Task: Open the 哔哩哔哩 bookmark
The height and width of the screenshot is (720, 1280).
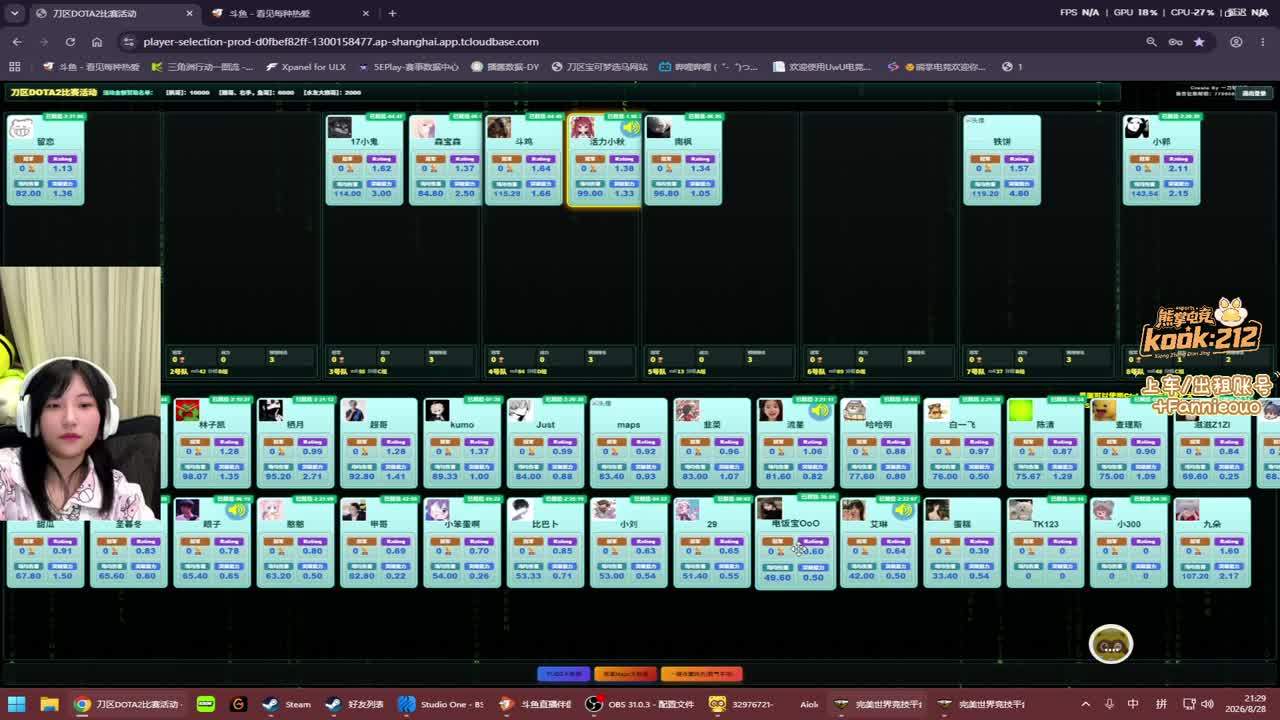Action: (x=709, y=67)
